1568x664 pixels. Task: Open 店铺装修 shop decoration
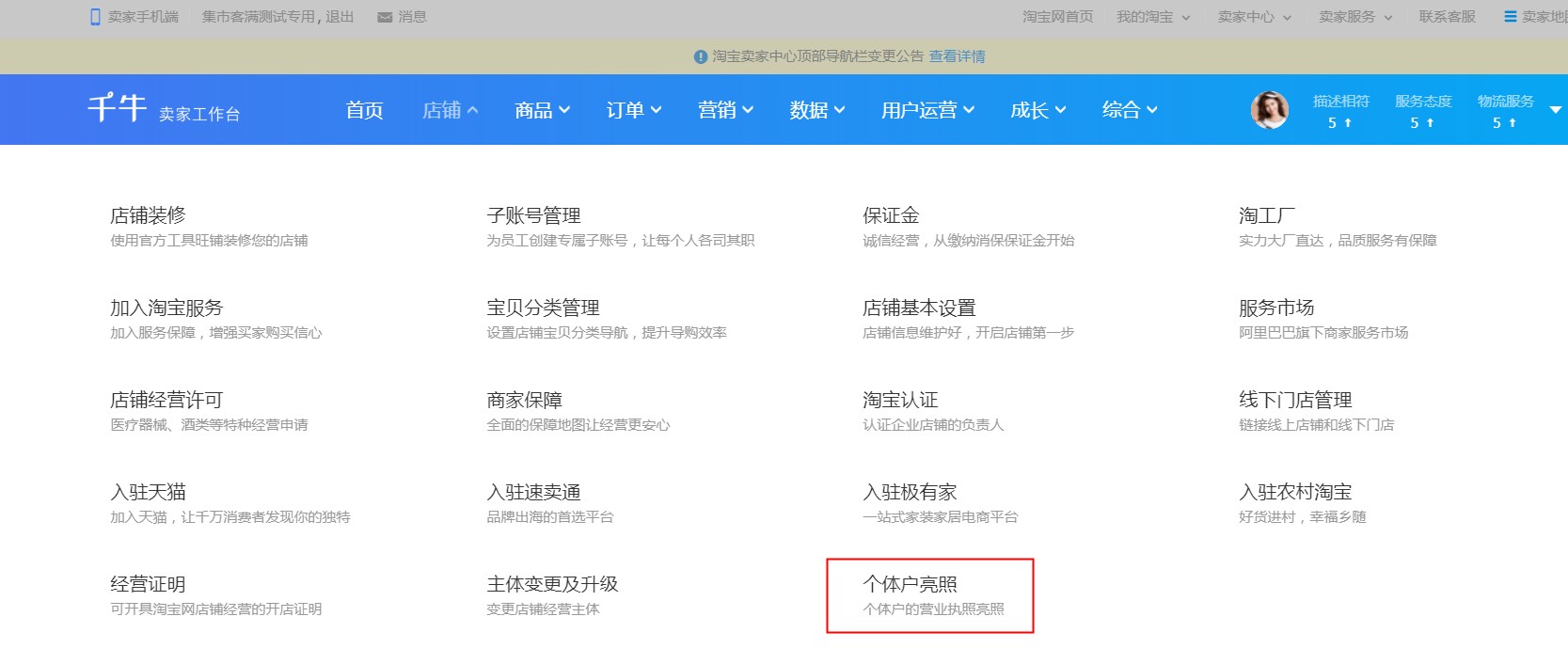[x=148, y=215]
